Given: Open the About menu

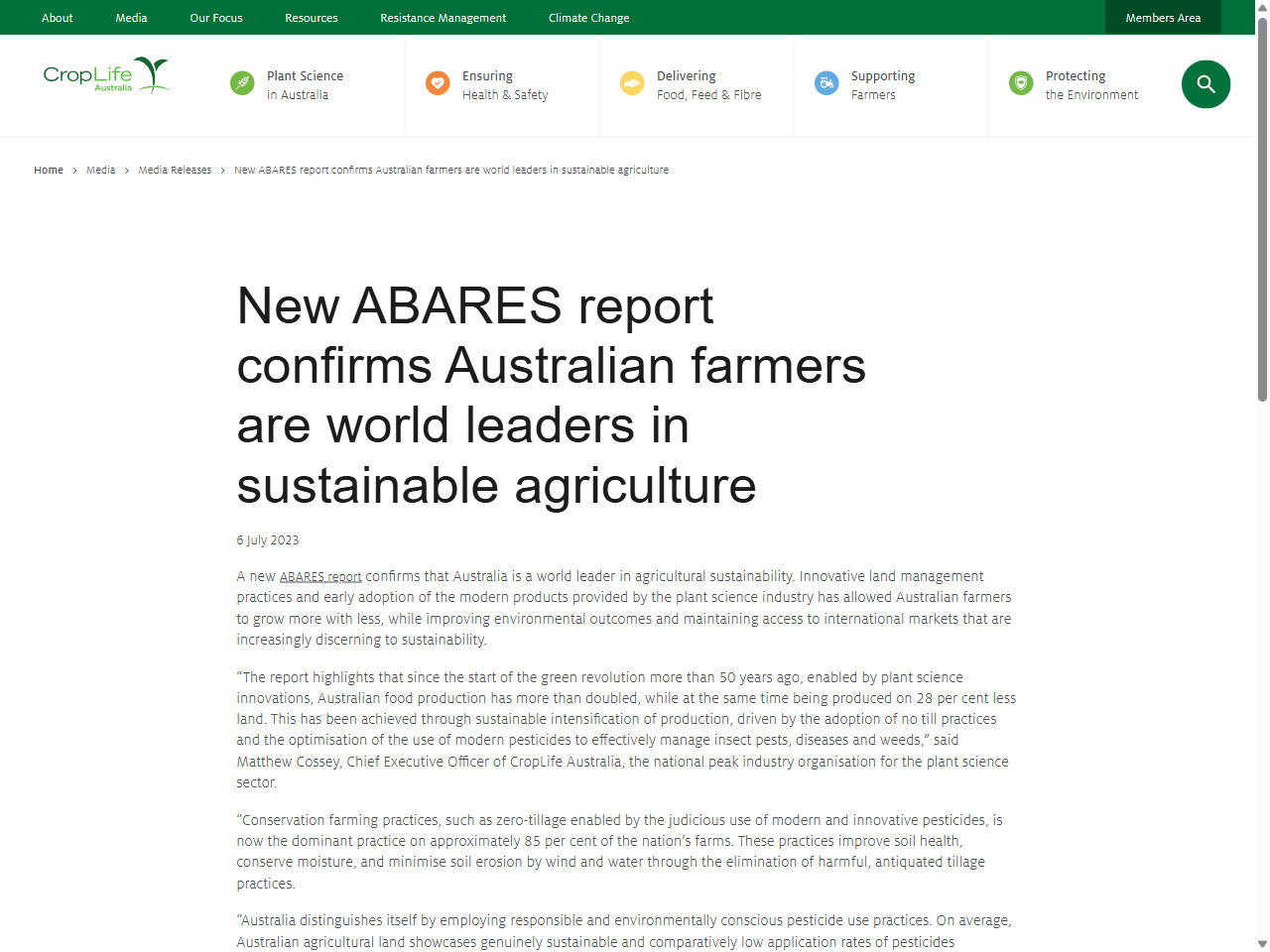Looking at the screenshot, I should coord(57,17).
